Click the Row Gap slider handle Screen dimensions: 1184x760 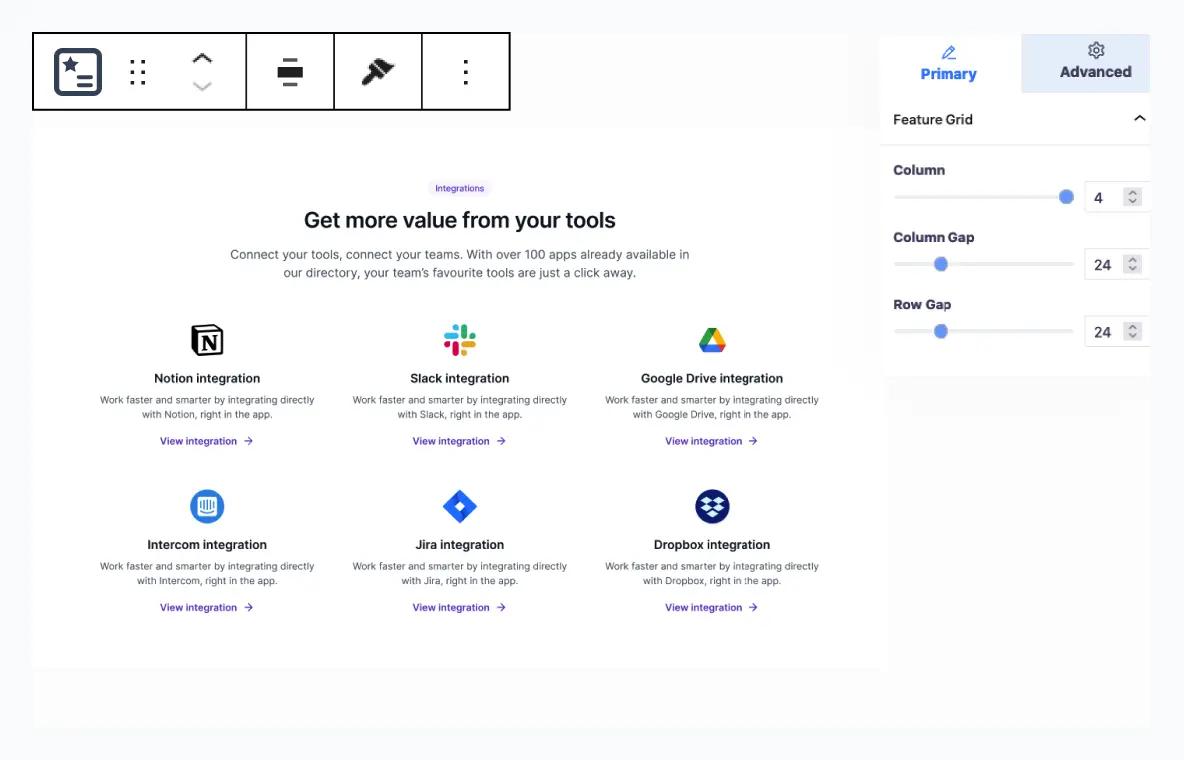coord(940,331)
